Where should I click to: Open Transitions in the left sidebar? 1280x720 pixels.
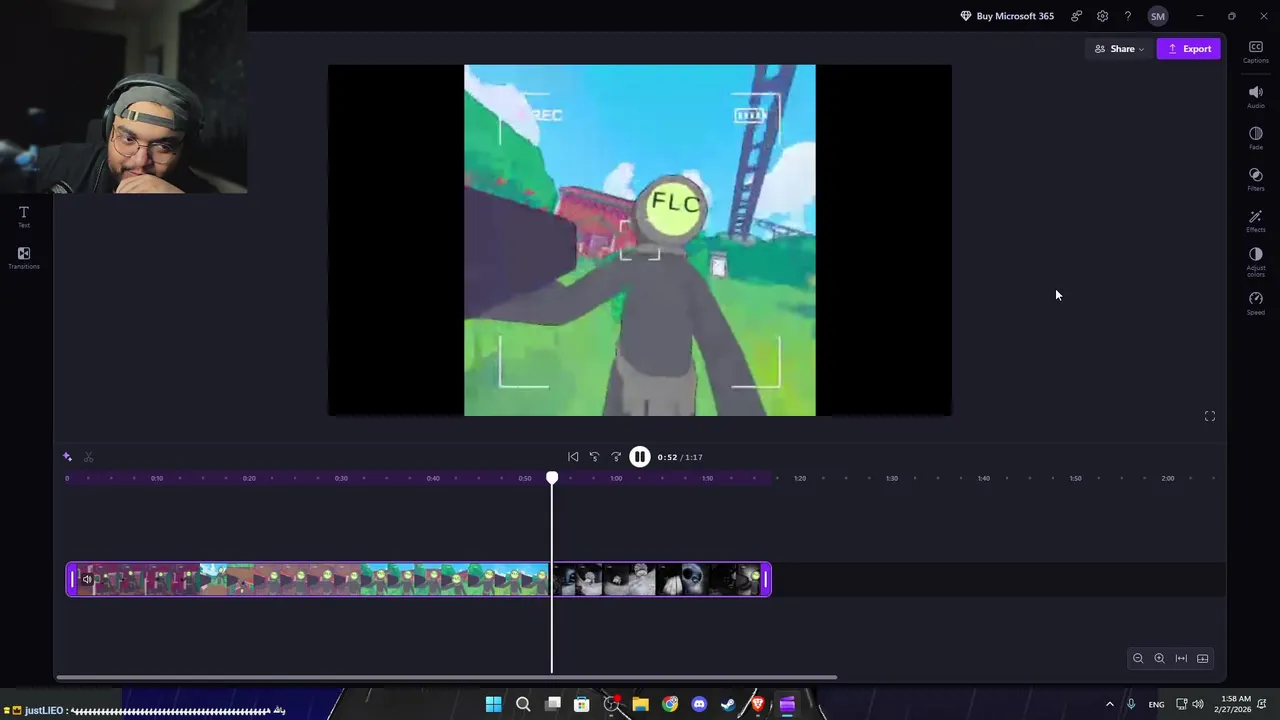click(24, 258)
